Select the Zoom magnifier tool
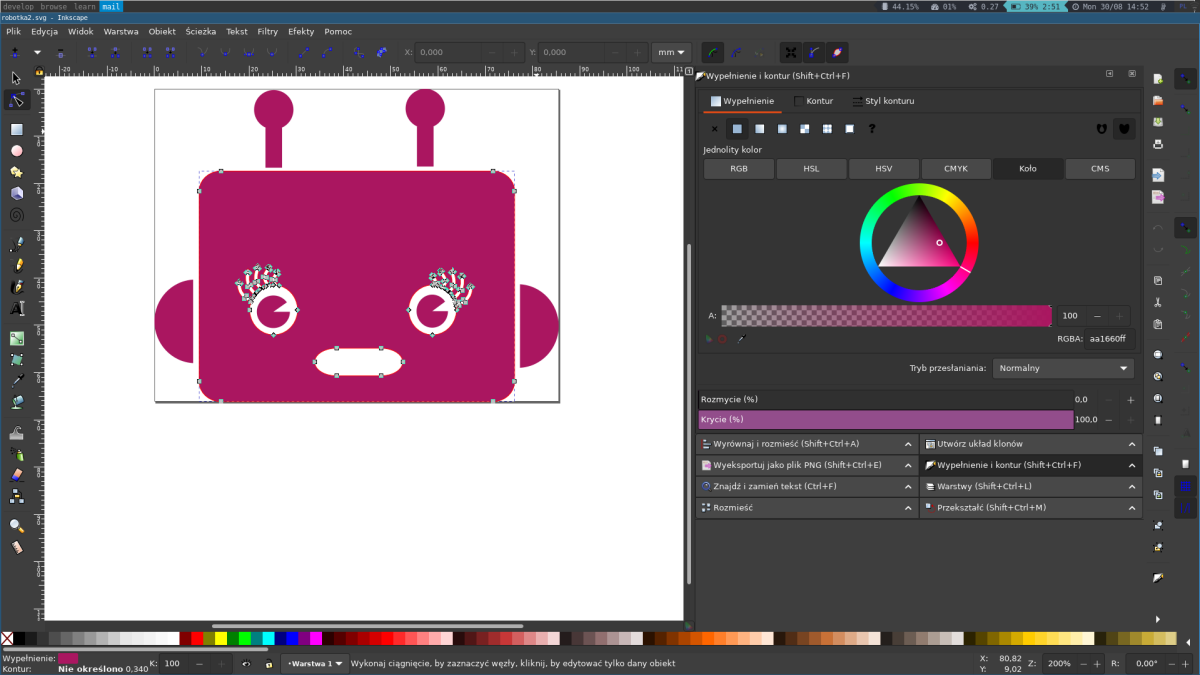1200x675 pixels. pos(17,525)
